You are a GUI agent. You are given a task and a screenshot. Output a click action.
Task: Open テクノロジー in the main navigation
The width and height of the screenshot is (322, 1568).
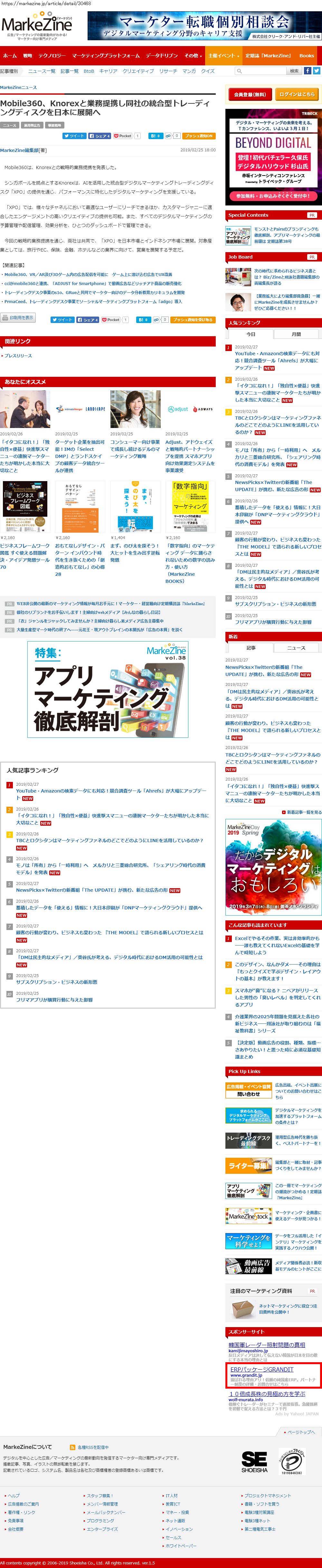click(x=52, y=55)
